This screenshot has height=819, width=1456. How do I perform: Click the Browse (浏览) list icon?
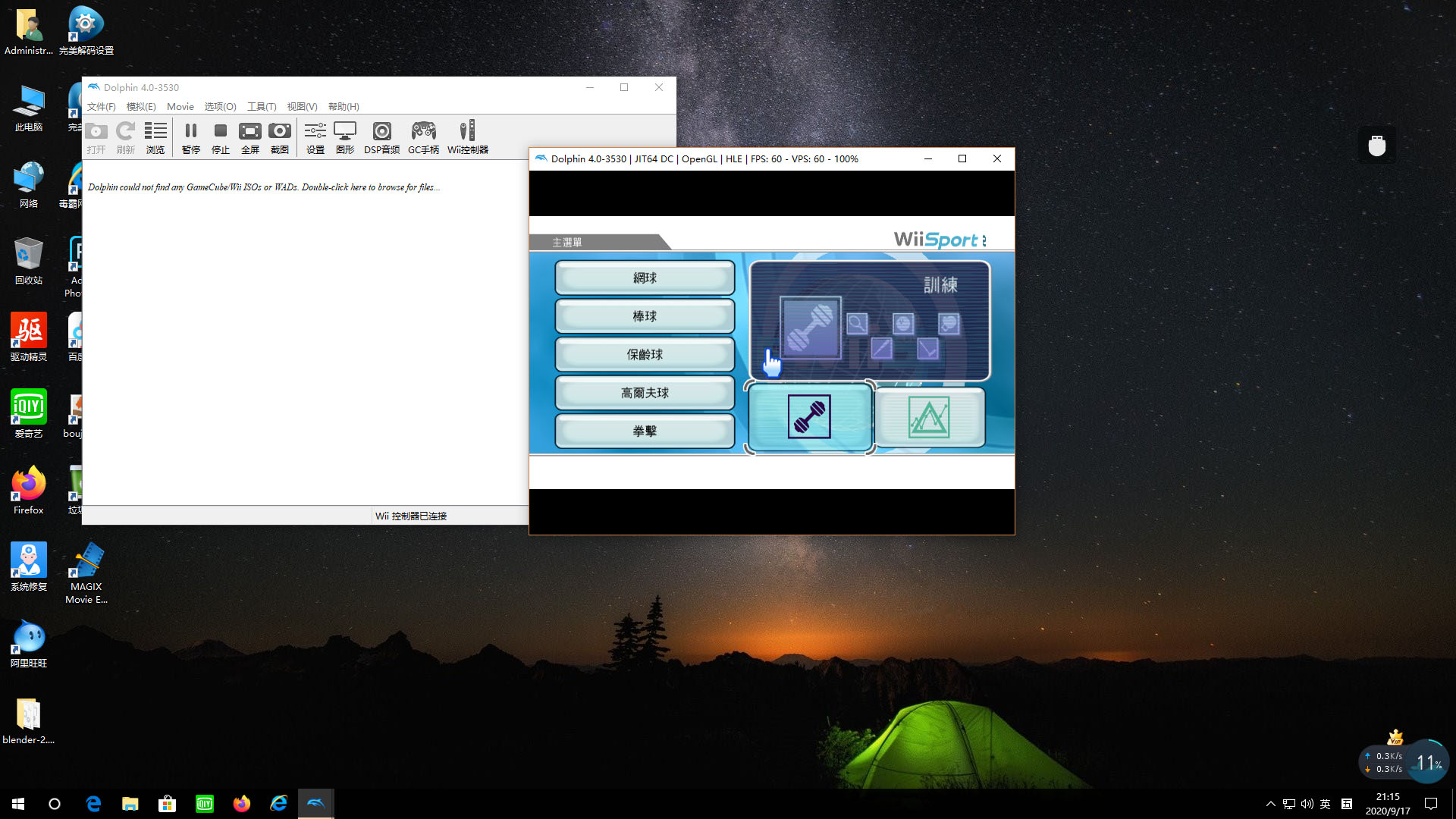pos(155,138)
